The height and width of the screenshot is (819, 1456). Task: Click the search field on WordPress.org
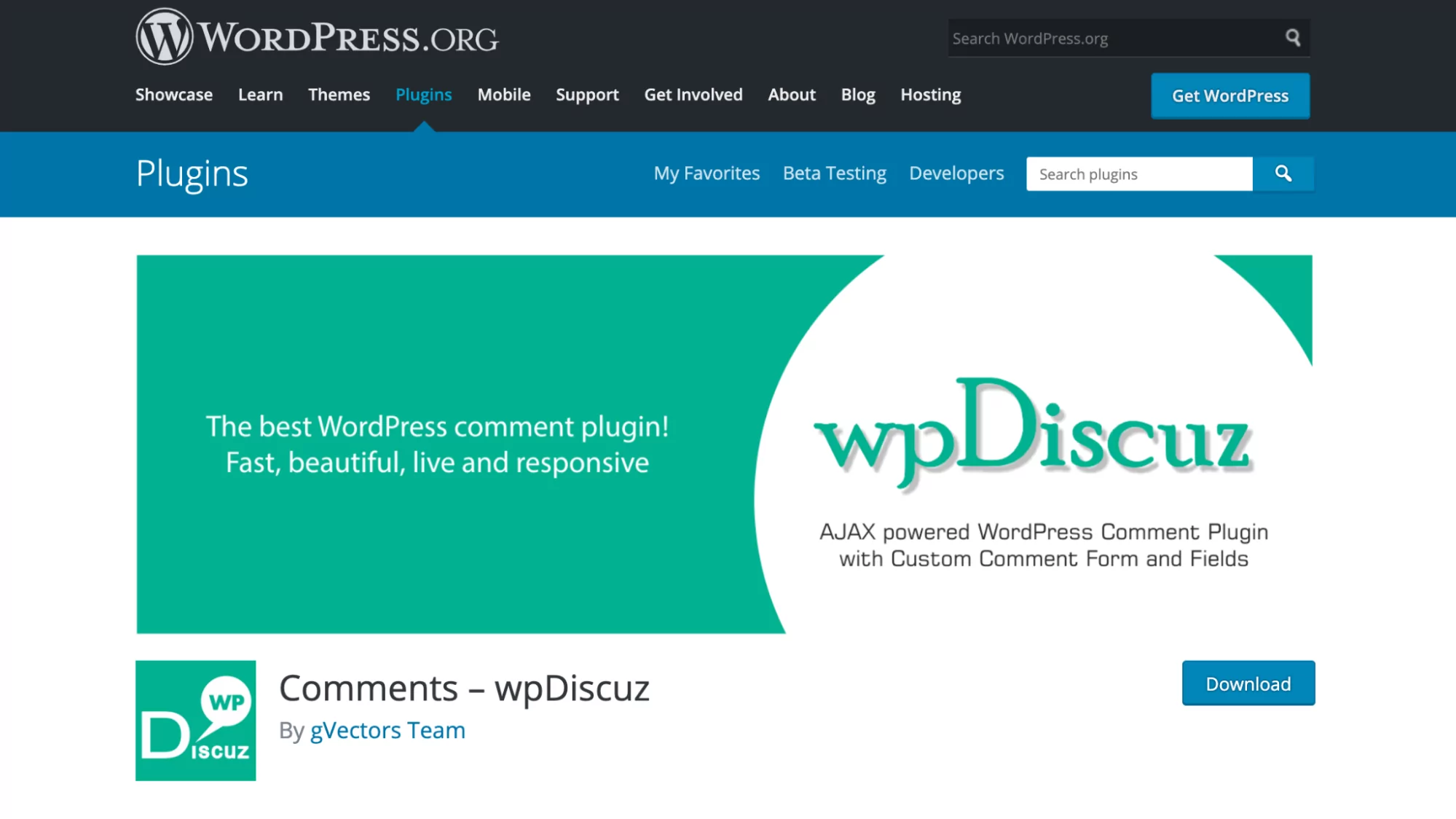[x=1113, y=37]
